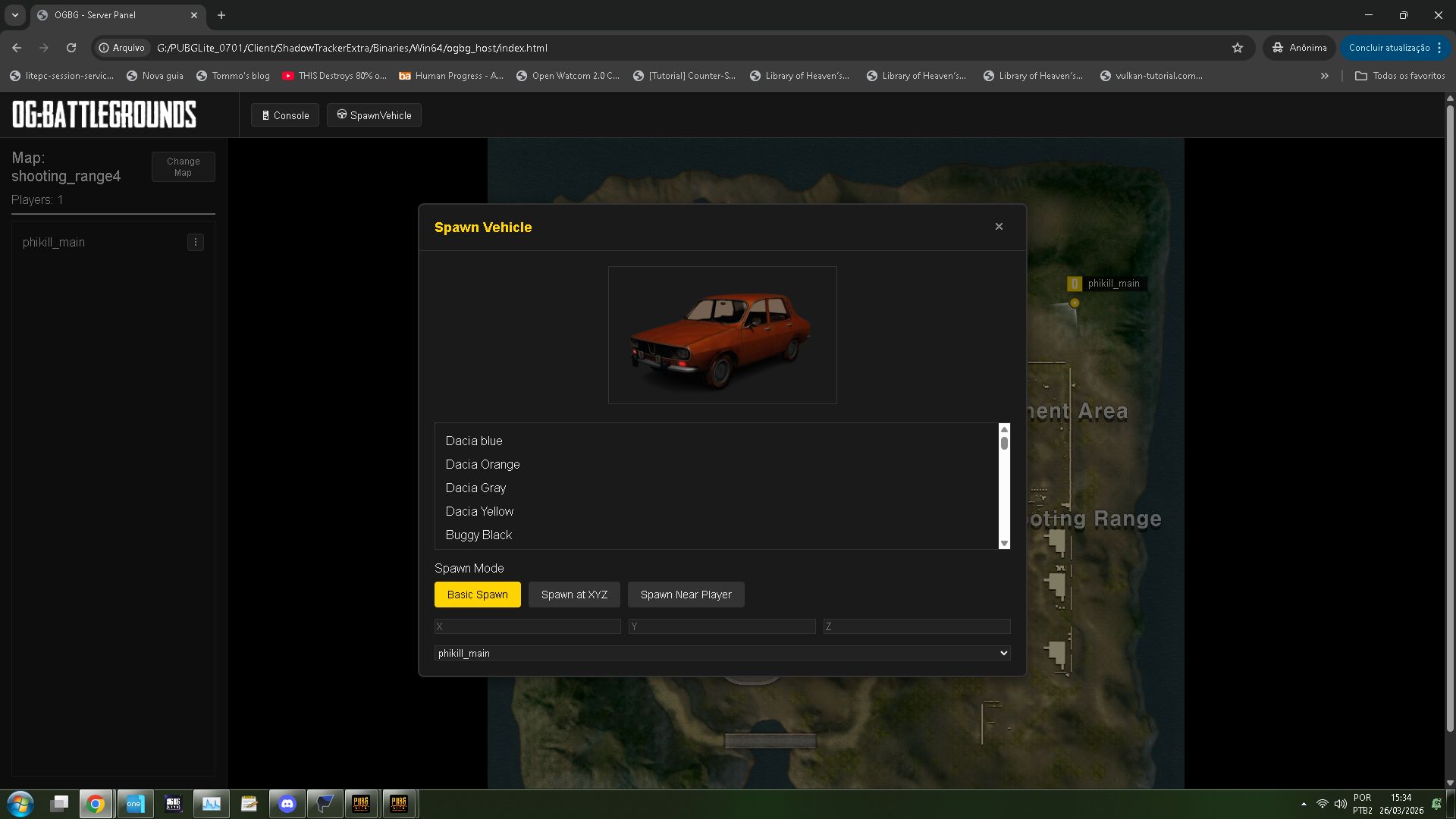Viewport: 1456px width, 819px height.
Task: Open first PUBG Lite taskbar icon
Action: coord(362,804)
